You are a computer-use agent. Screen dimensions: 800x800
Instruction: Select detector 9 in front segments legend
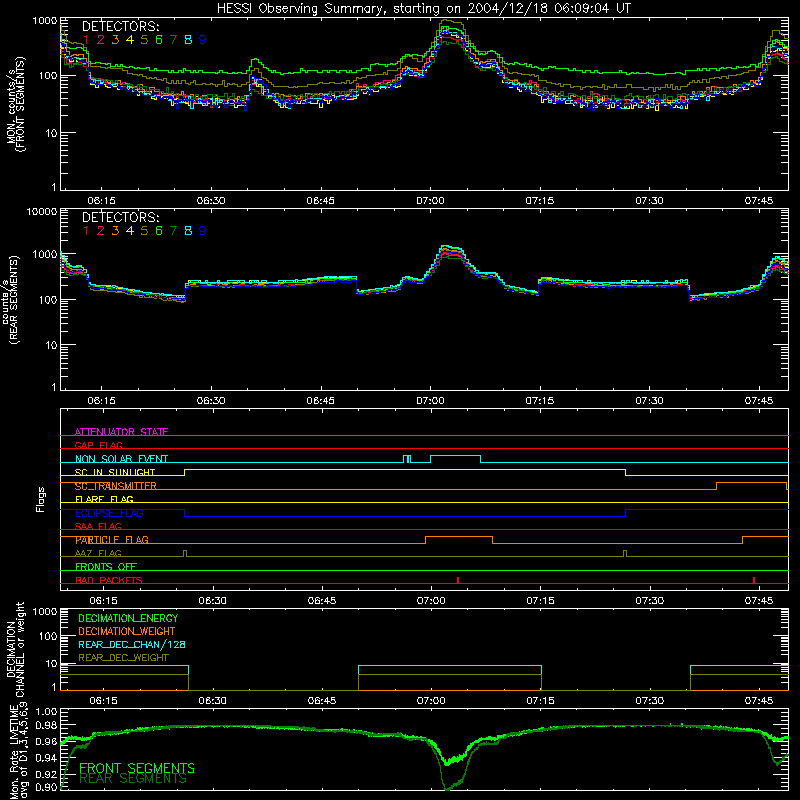[x=203, y=40]
